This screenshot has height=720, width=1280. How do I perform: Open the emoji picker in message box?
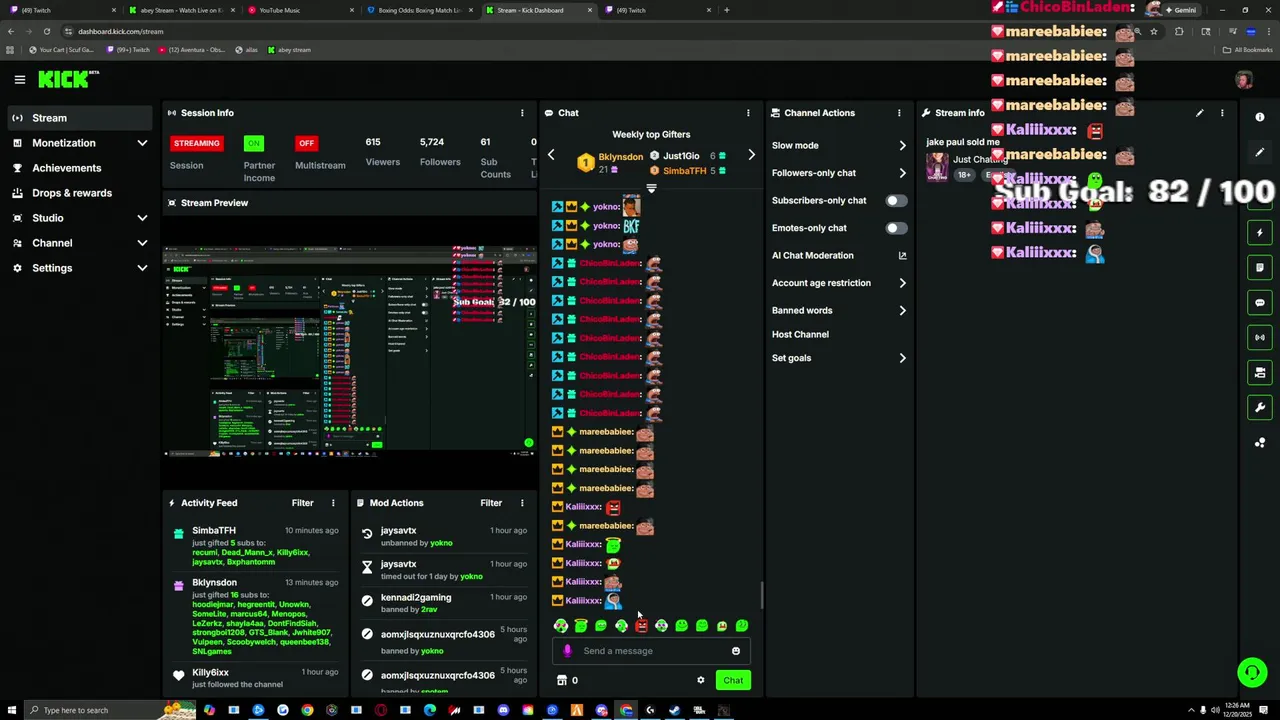tap(736, 651)
